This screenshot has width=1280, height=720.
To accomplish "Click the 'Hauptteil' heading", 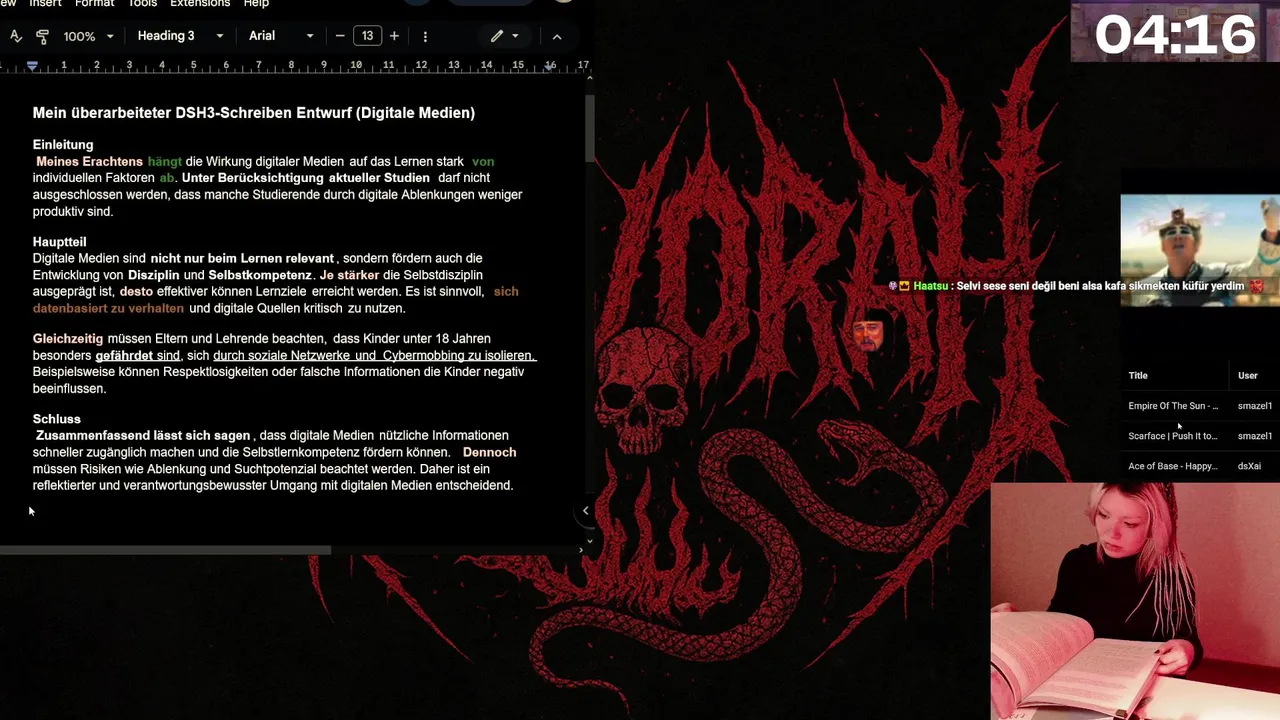I will pyautogui.click(x=59, y=242).
